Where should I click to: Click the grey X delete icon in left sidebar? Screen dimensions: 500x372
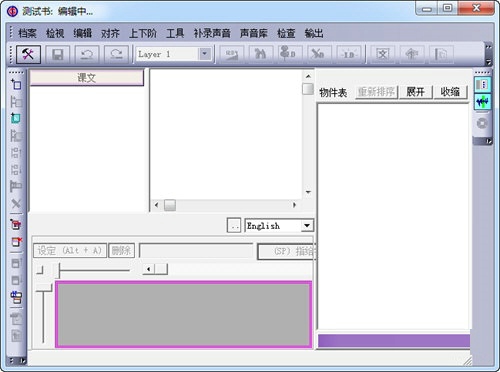[x=16, y=203]
